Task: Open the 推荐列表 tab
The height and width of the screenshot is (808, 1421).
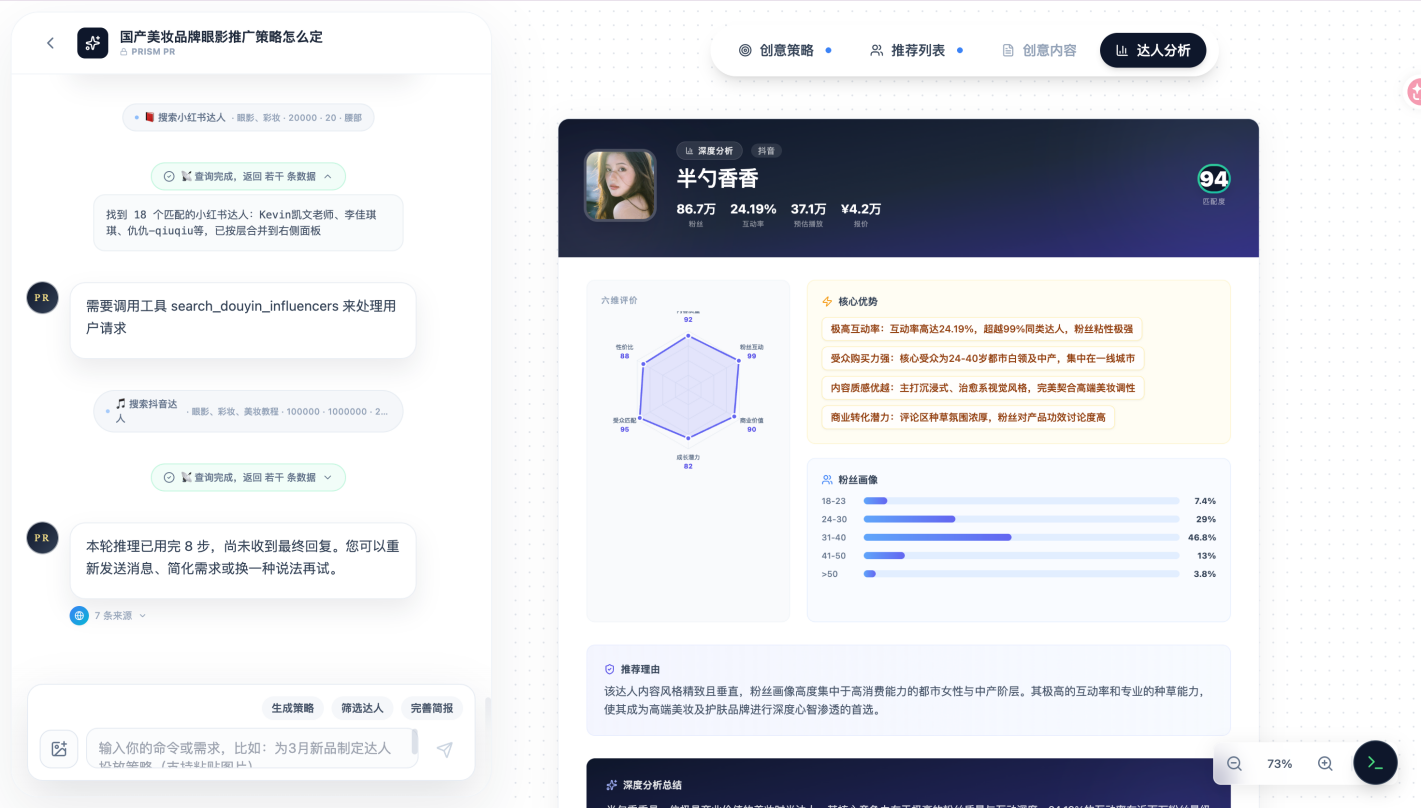Action: [914, 50]
